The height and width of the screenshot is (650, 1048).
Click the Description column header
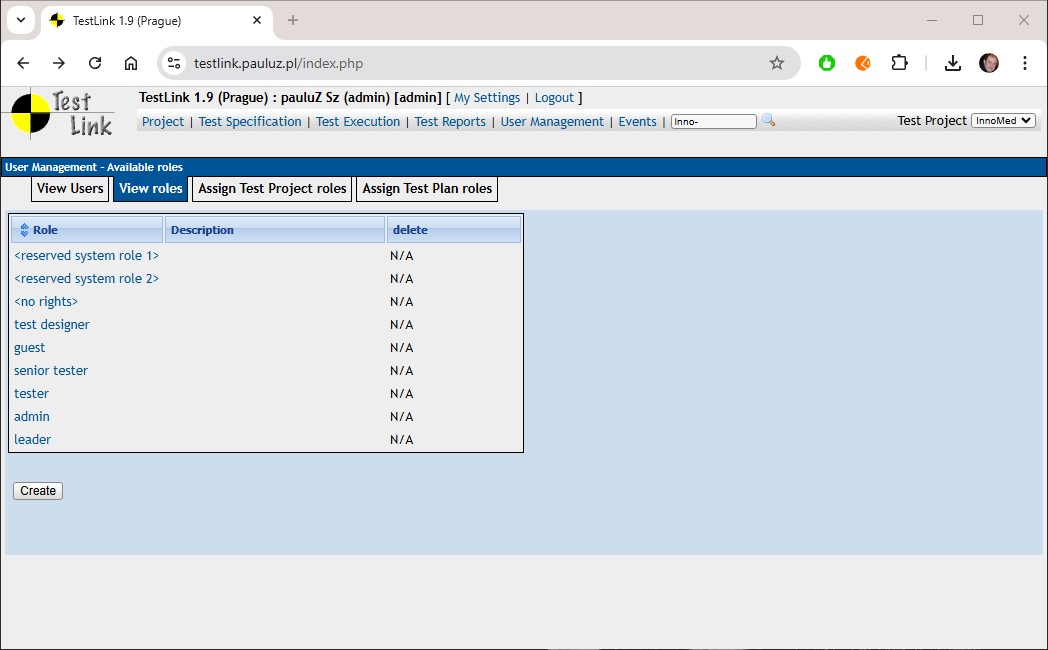[x=202, y=230]
